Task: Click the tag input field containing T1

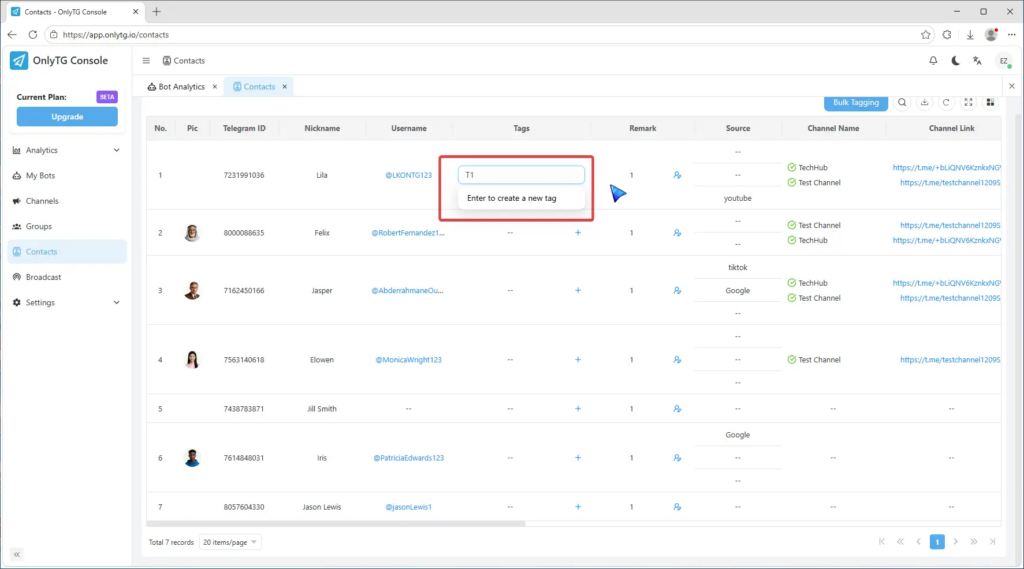Action: click(521, 175)
